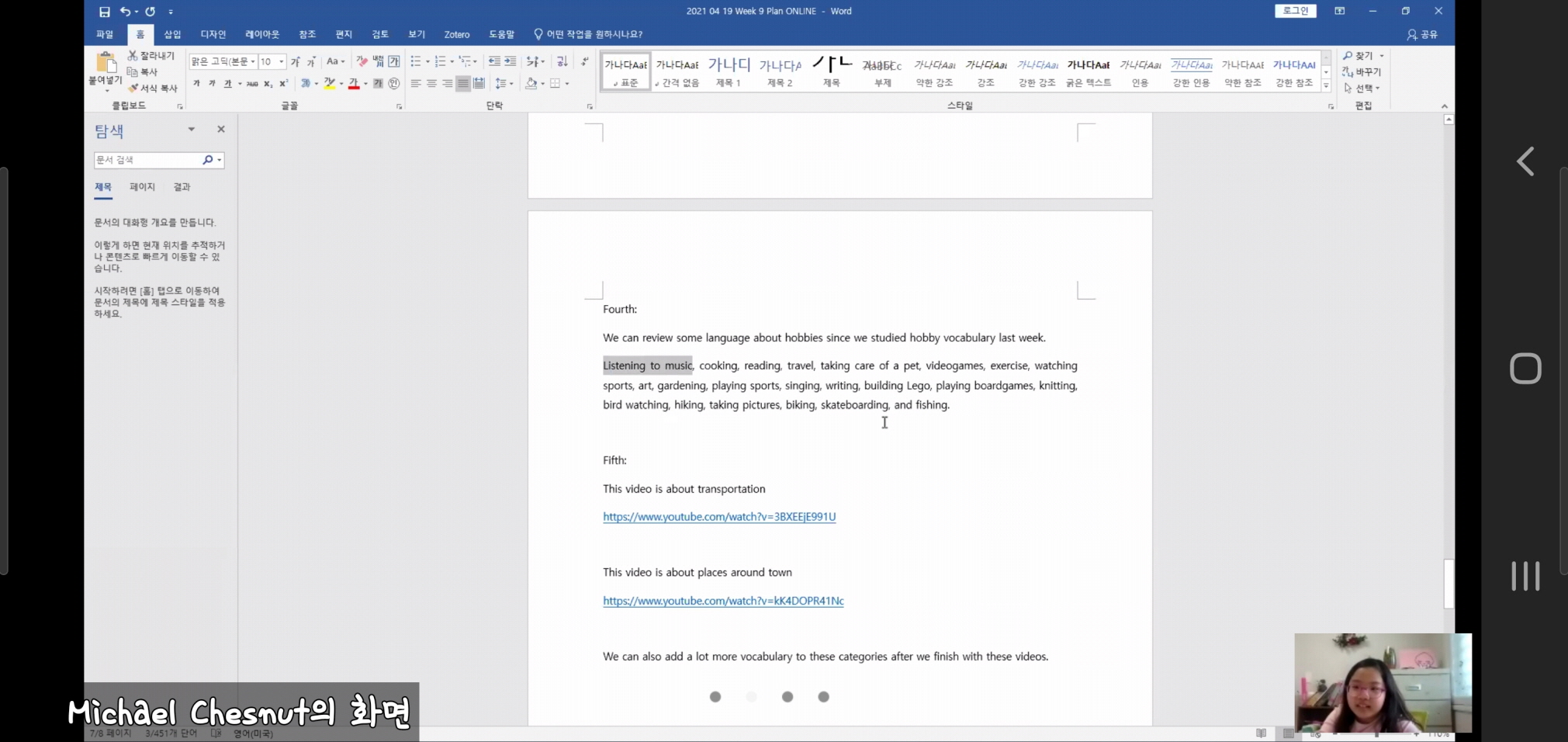The image size is (1568, 742).
Task: Click the clear formatting eraser icon
Action: tap(362, 61)
